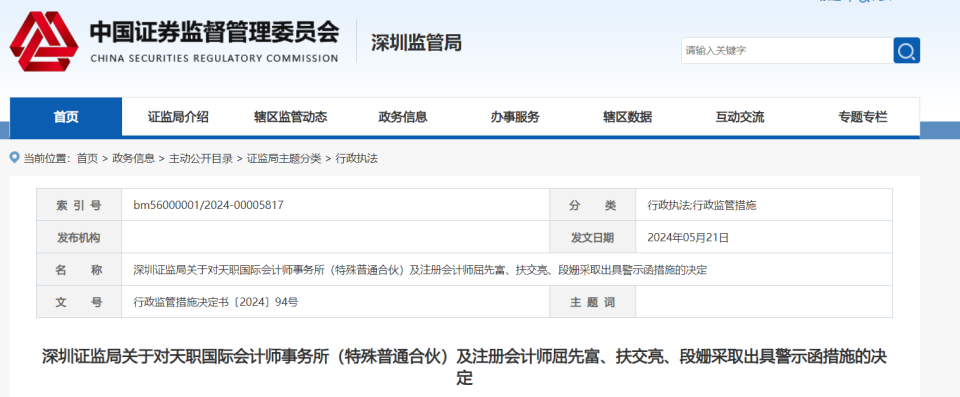Click the 索引号 label cell
Image resolution: width=960 pixels, height=397 pixels.
point(79,205)
